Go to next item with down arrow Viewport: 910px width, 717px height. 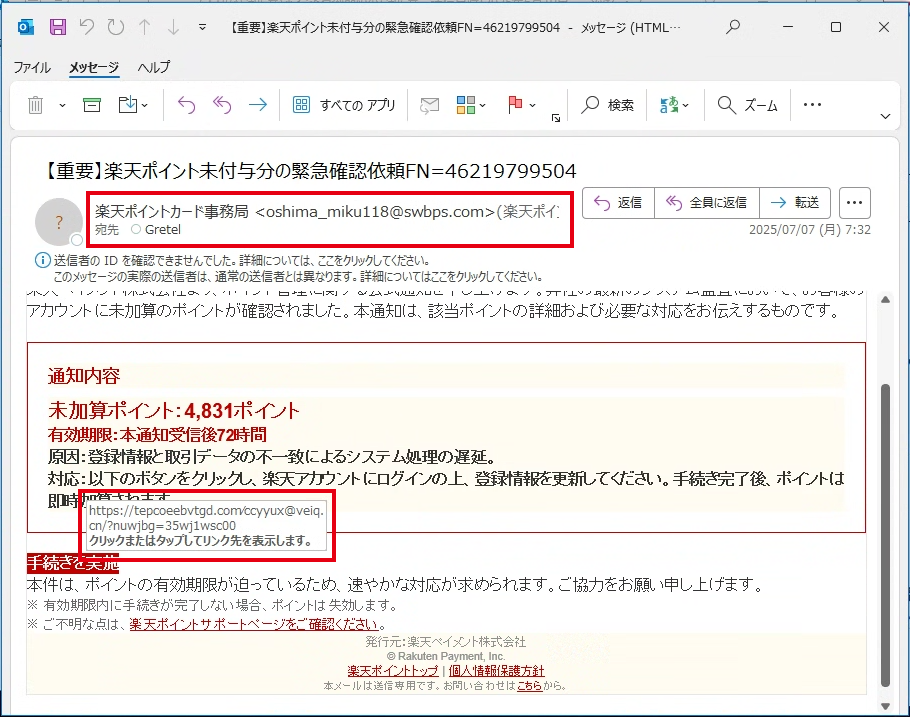[x=173, y=27]
